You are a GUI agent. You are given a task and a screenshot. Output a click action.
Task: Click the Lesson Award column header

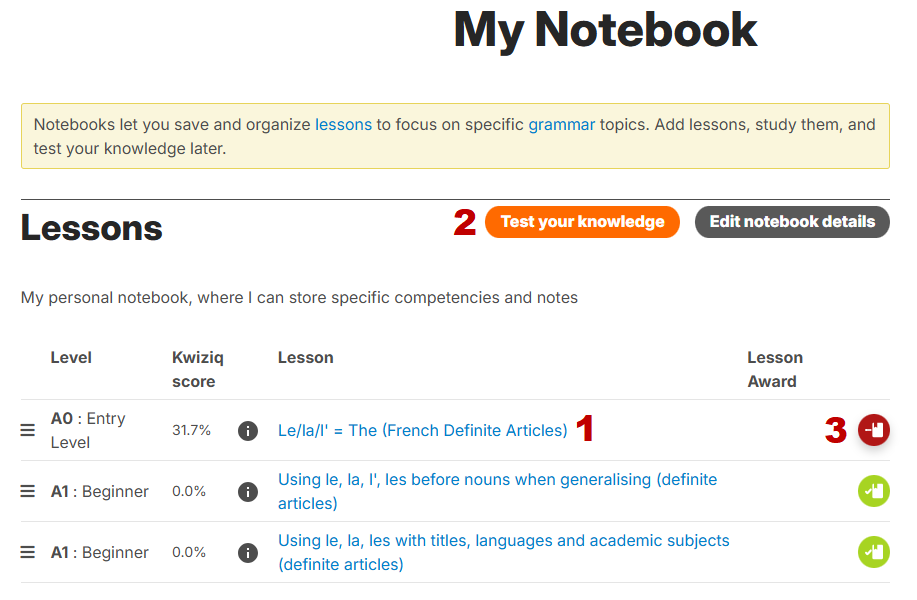tap(775, 370)
